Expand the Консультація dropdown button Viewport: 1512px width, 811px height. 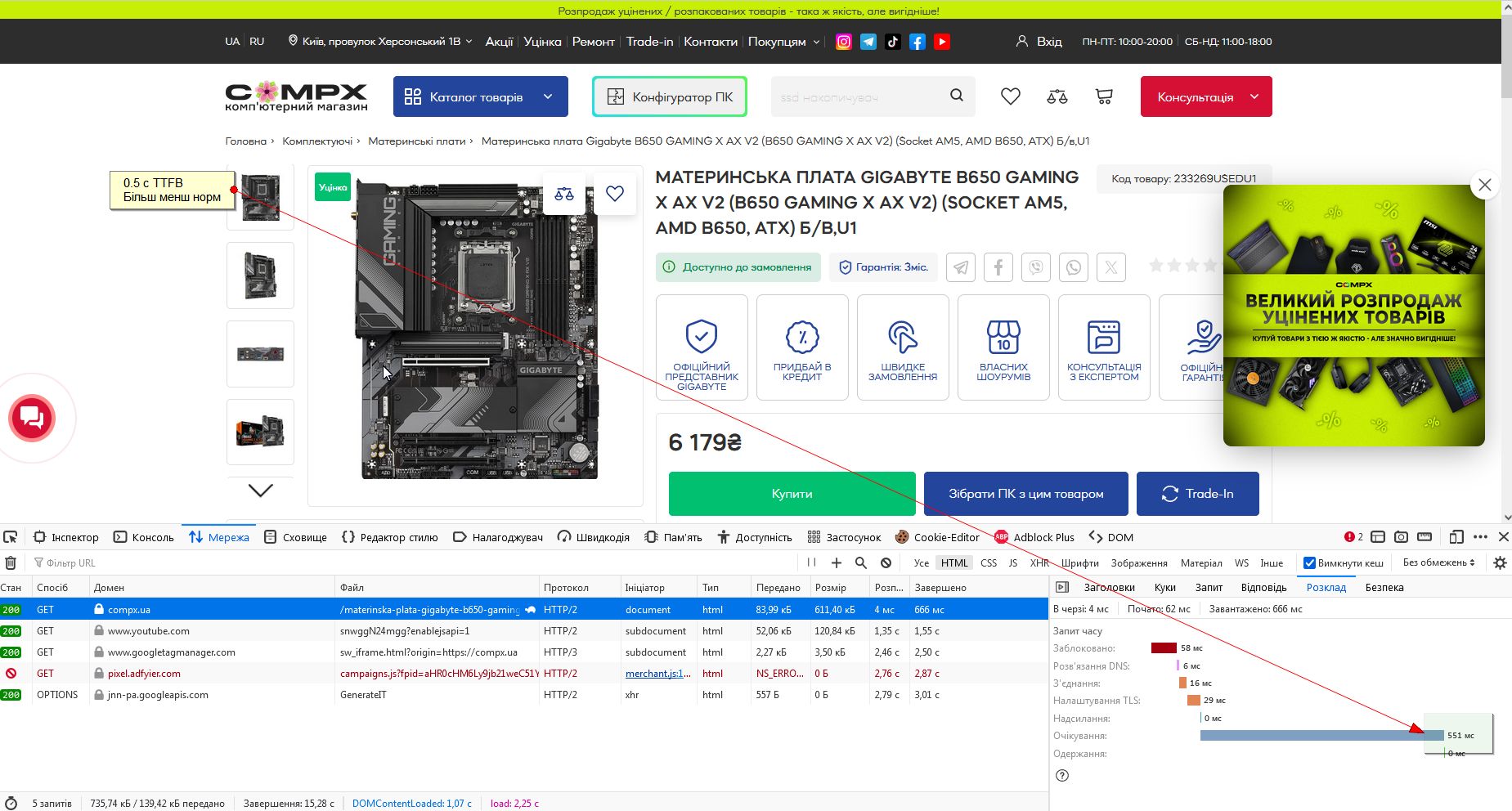(x=1205, y=96)
